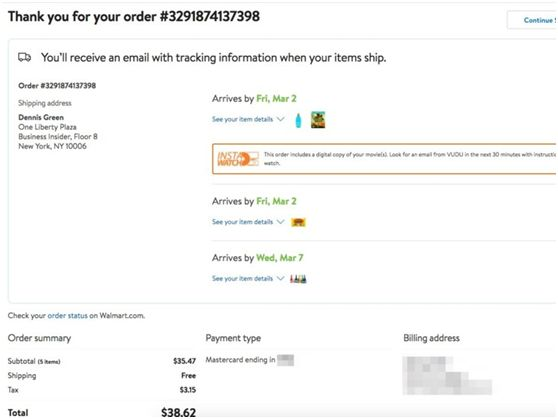The height and width of the screenshot is (419, 558).
Task: Click the blue bottle item thumbnail
Action: click(x=298, y=120)
